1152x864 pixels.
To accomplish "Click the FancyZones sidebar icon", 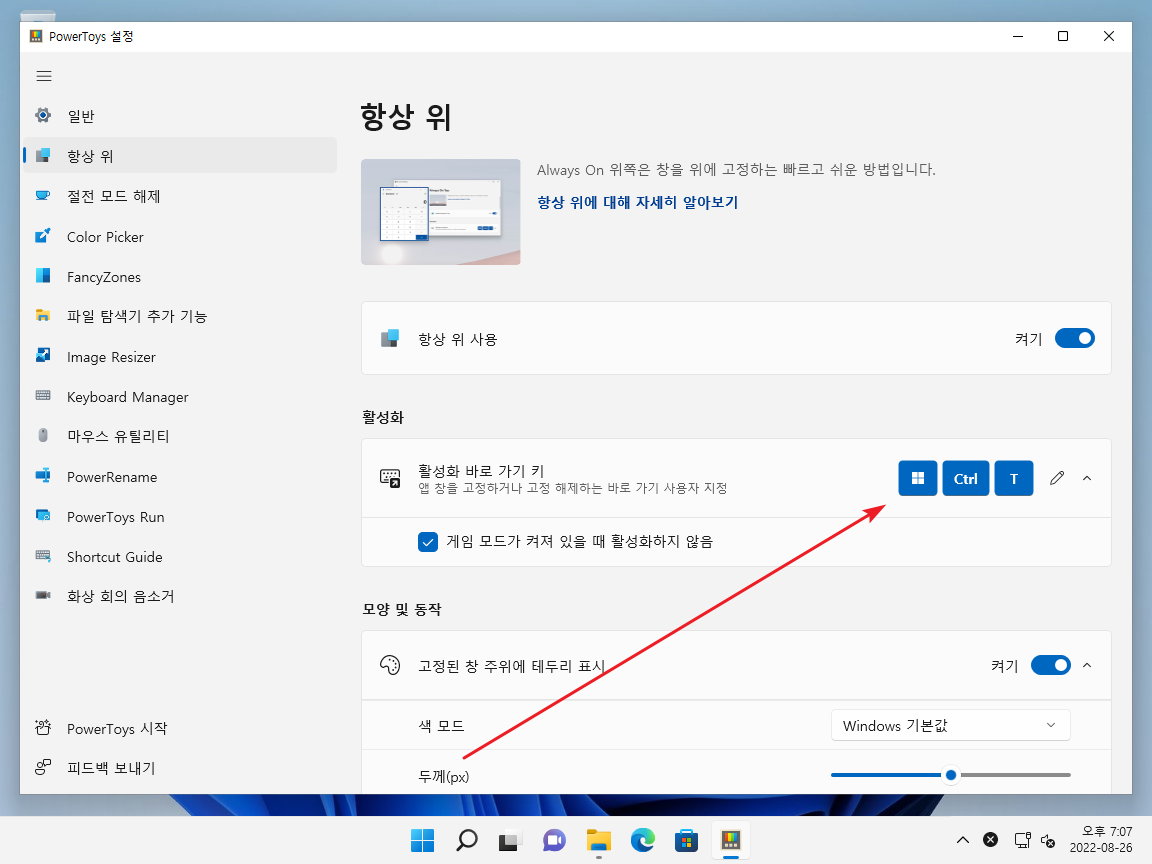I will pyautogui.click(x=43, y=276).
